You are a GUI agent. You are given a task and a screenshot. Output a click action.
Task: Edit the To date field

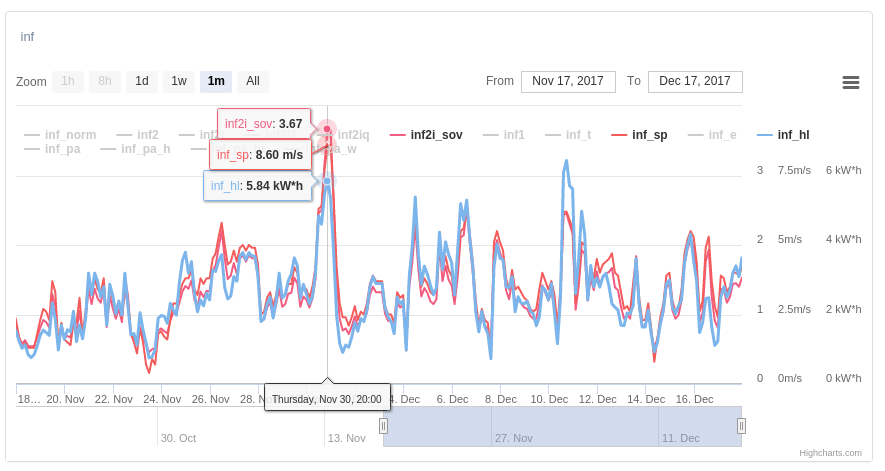695,82
